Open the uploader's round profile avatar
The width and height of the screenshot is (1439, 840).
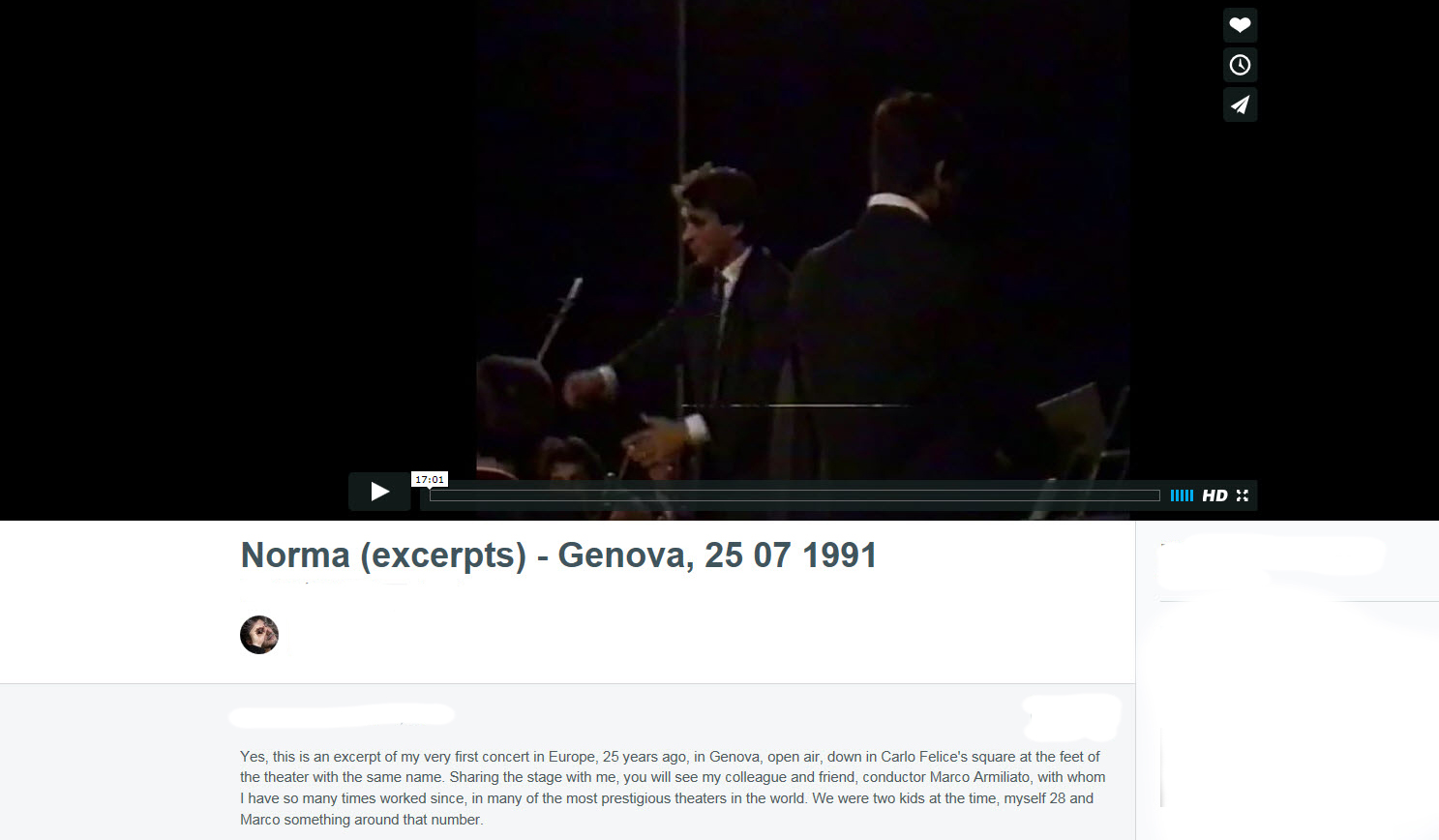point(259,635)
